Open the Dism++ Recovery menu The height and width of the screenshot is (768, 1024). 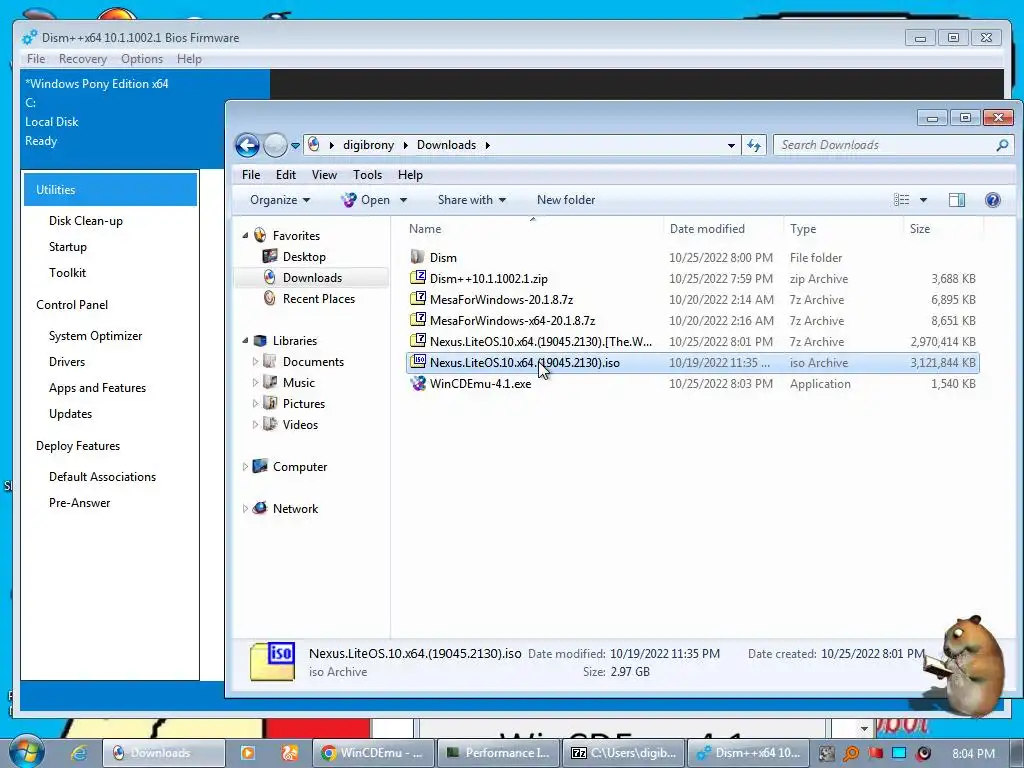point(82,59)
